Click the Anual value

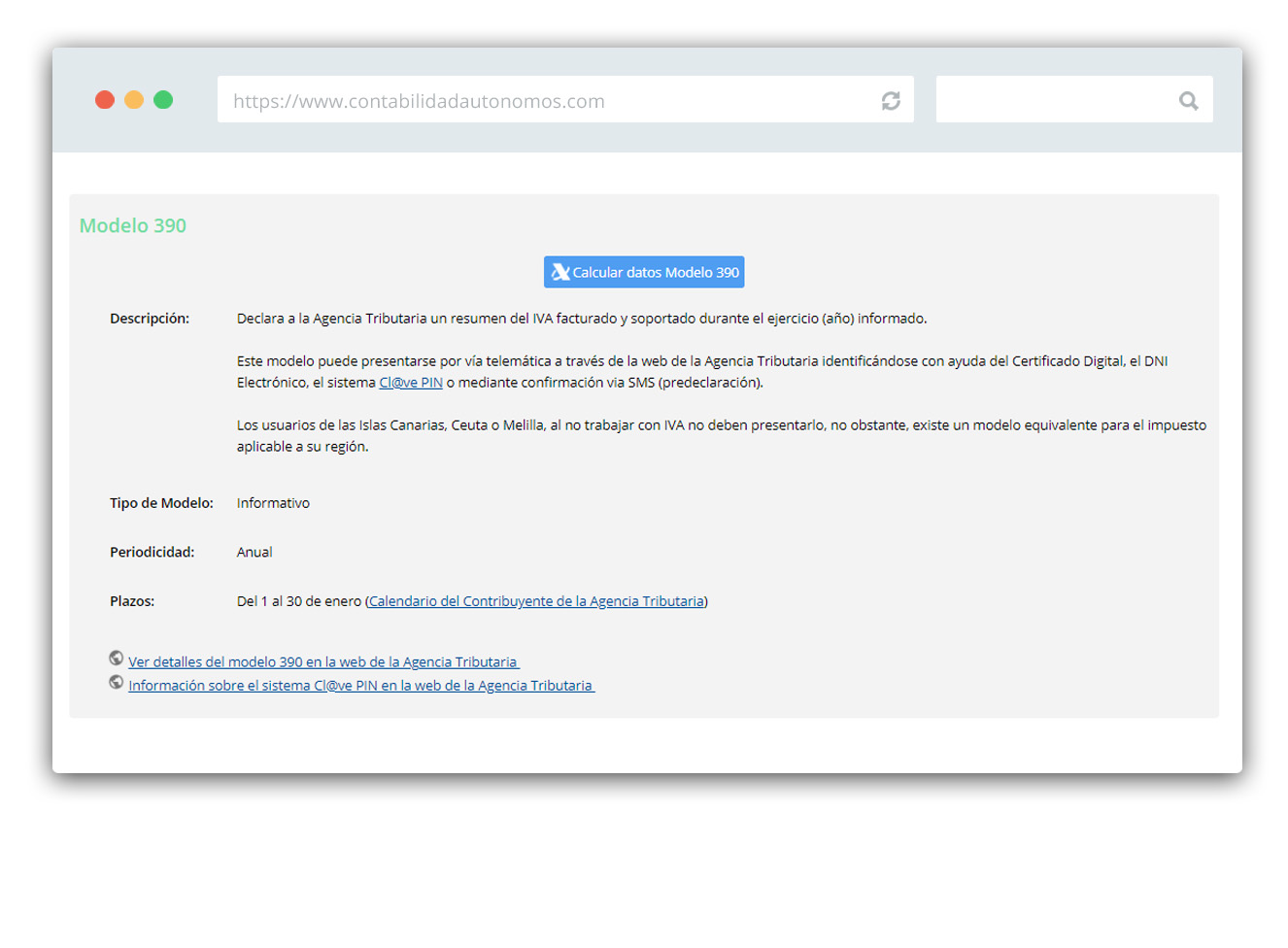click(x=254, y=553)
